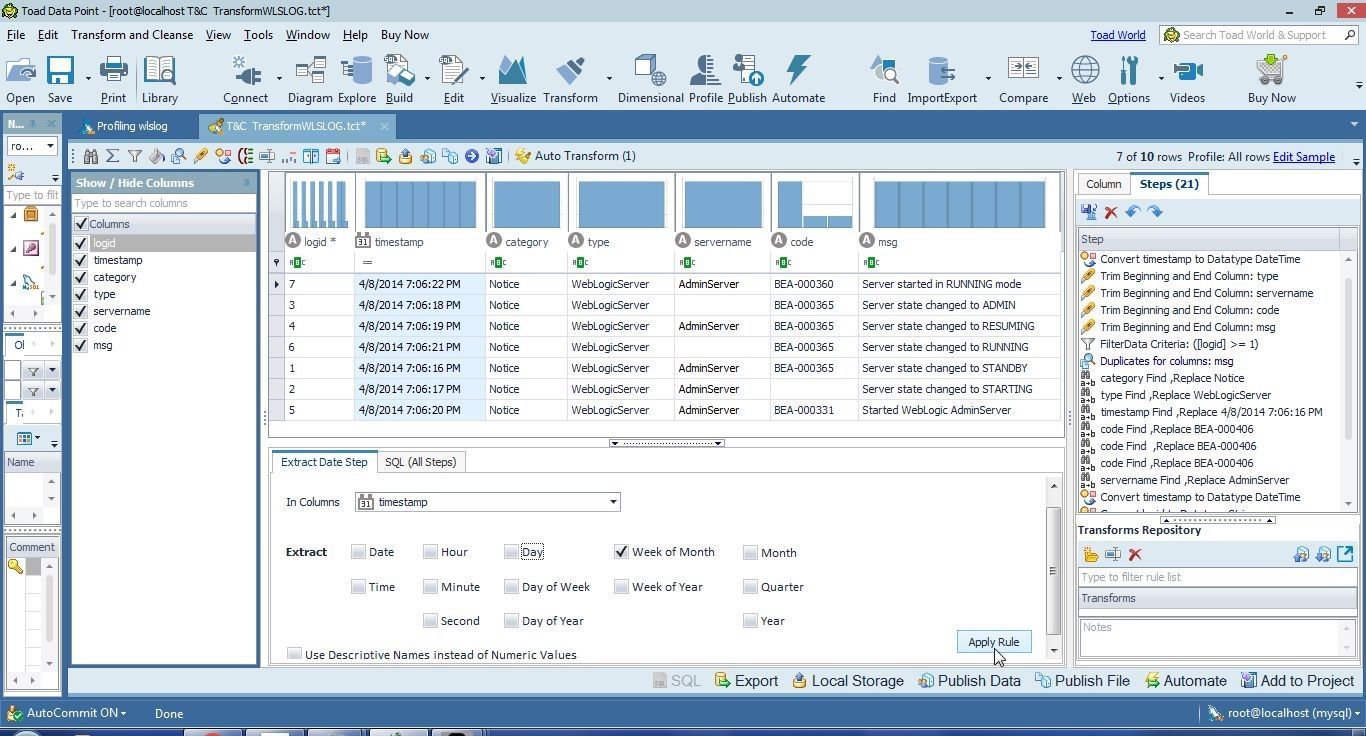Screen dimensions: 1366x736
Task: Delete selected step with red X icon
Action: click(x=1111, y=212)
